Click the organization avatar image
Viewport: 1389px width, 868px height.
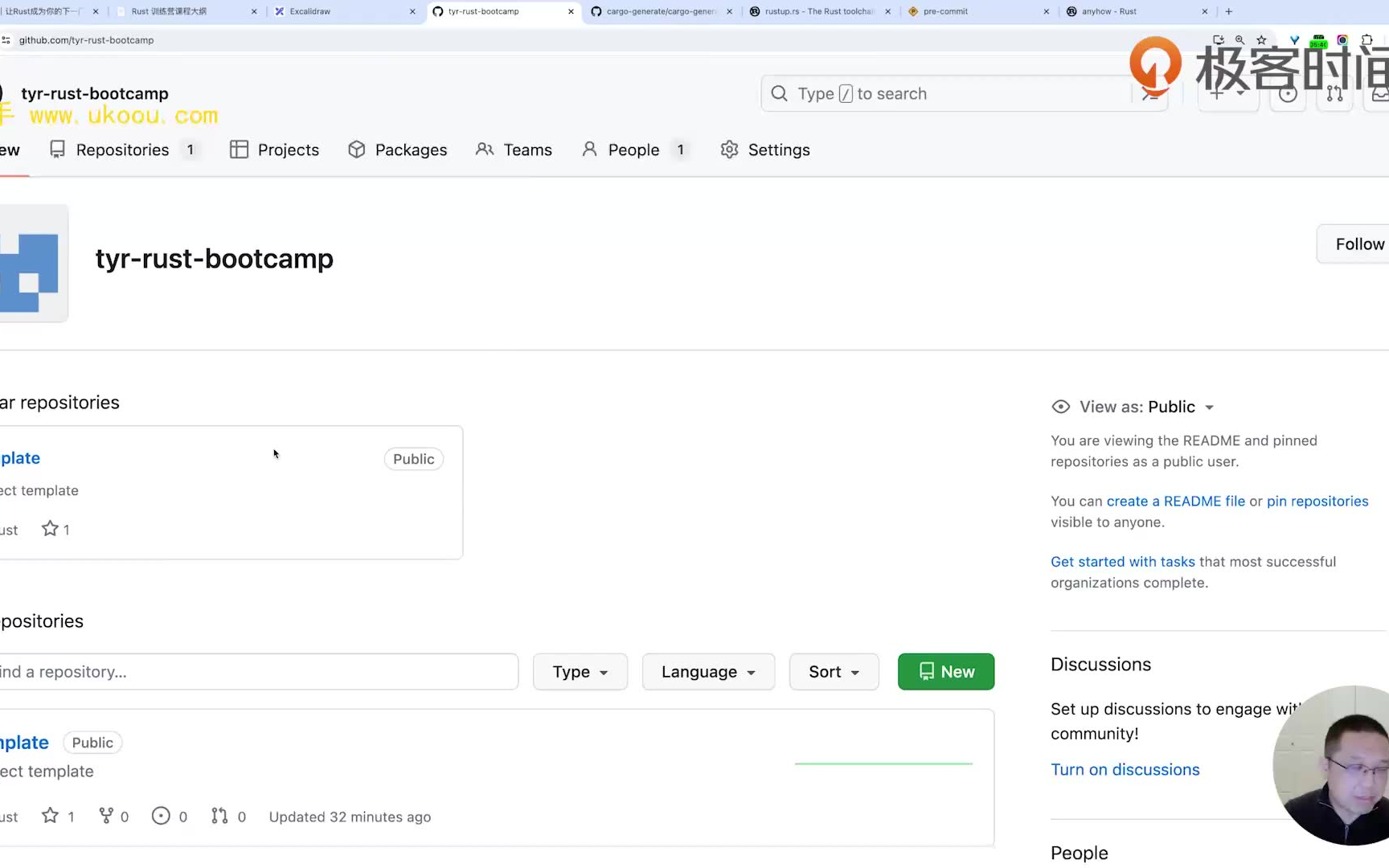pos(33,264)
